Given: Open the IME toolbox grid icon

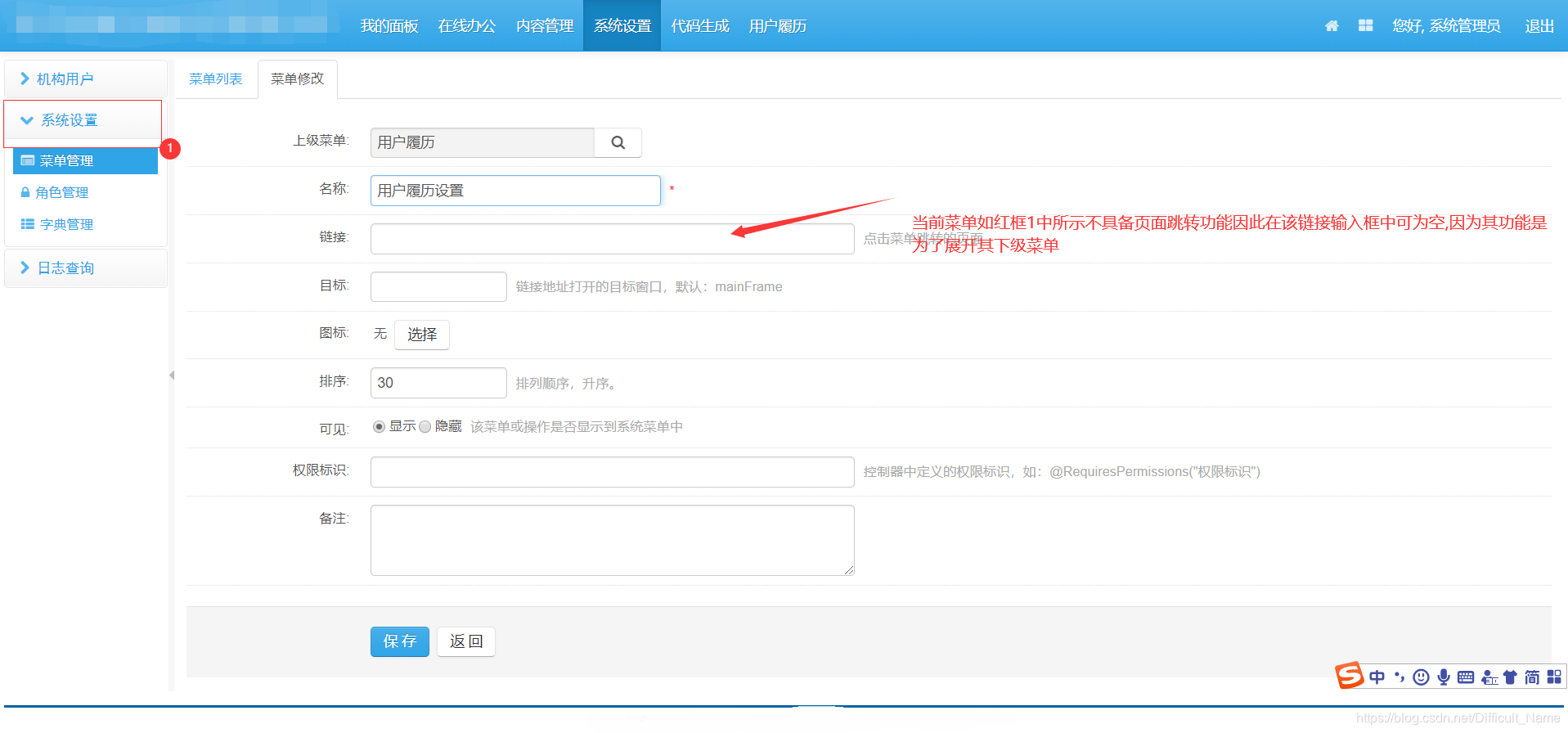Looking at the screenshot, I should point(1554,677).
